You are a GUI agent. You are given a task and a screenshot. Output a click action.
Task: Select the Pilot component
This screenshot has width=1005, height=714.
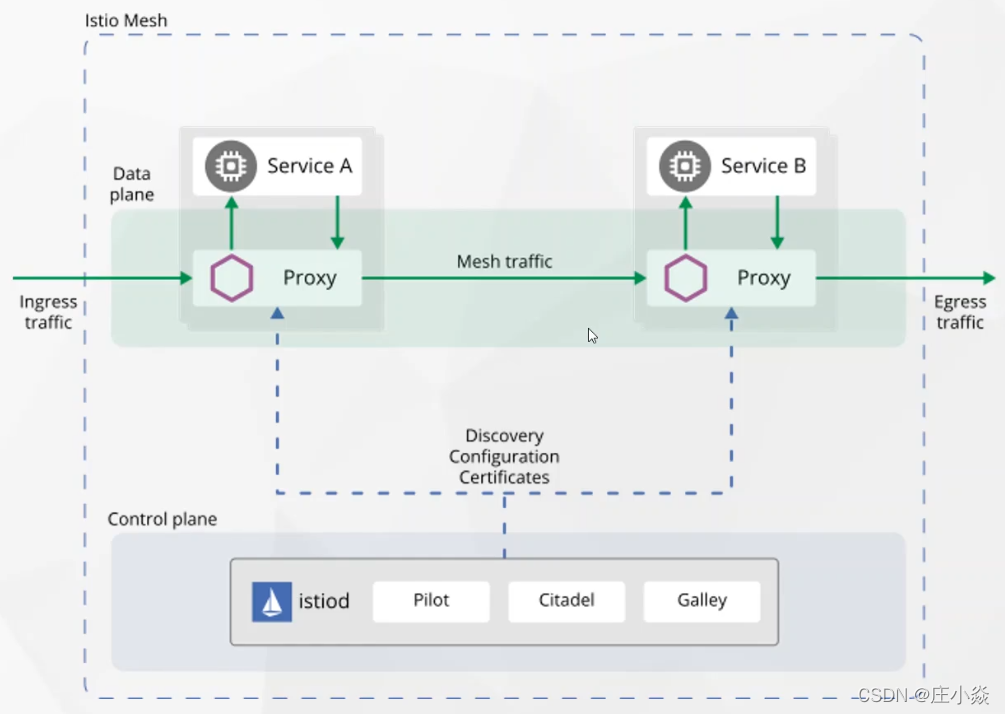(x=430, y=600)
